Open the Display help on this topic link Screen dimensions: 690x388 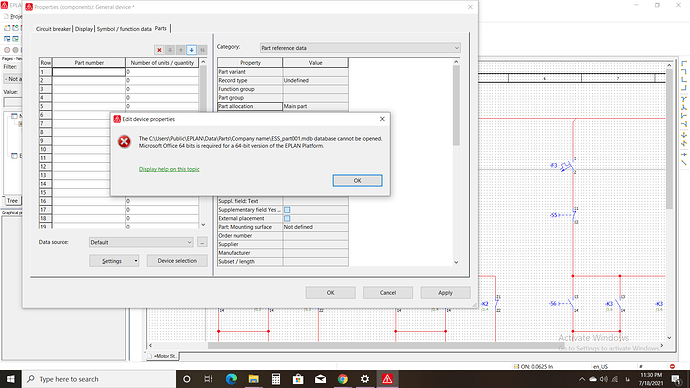coord(169,169)
